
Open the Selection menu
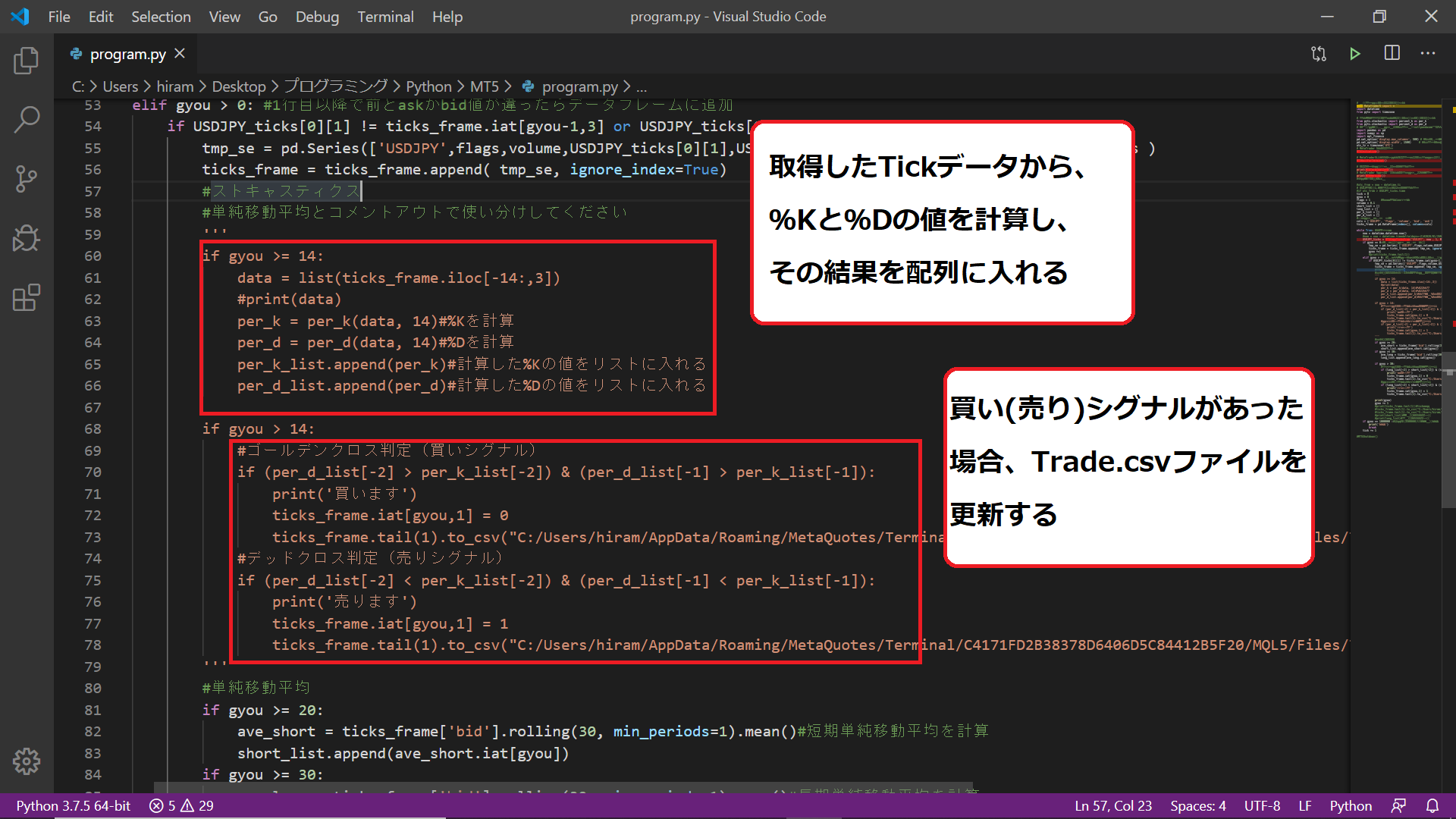(161, 17)
